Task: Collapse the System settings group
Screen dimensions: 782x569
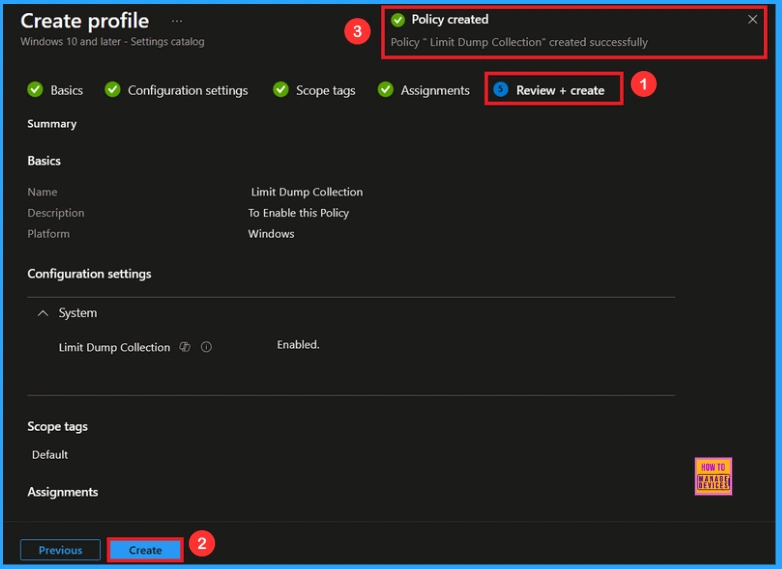Action: click(43, 313)
